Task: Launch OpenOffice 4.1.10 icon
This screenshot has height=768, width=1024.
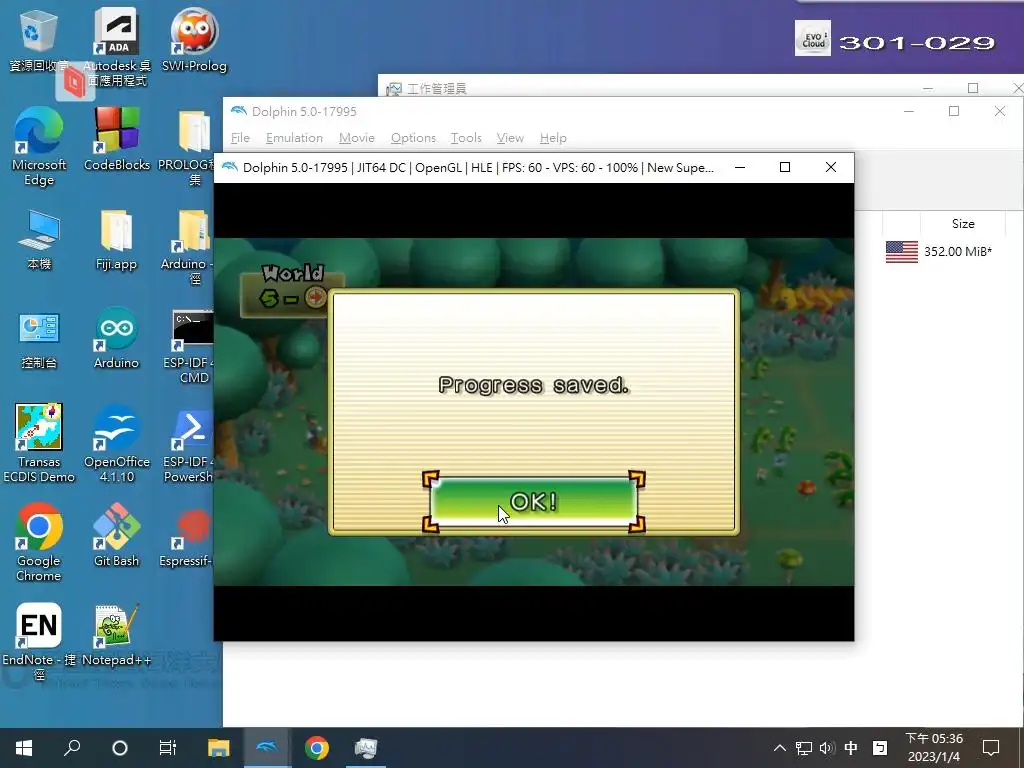Action: 116,443
